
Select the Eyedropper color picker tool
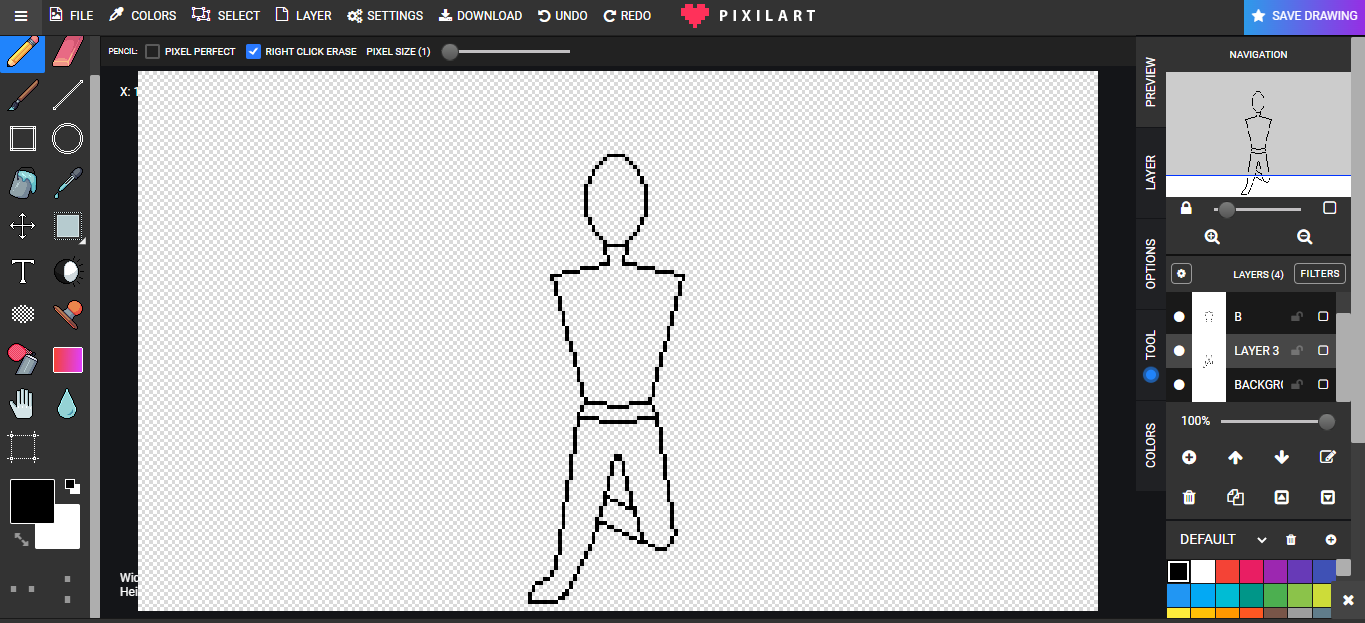(67, 182)
